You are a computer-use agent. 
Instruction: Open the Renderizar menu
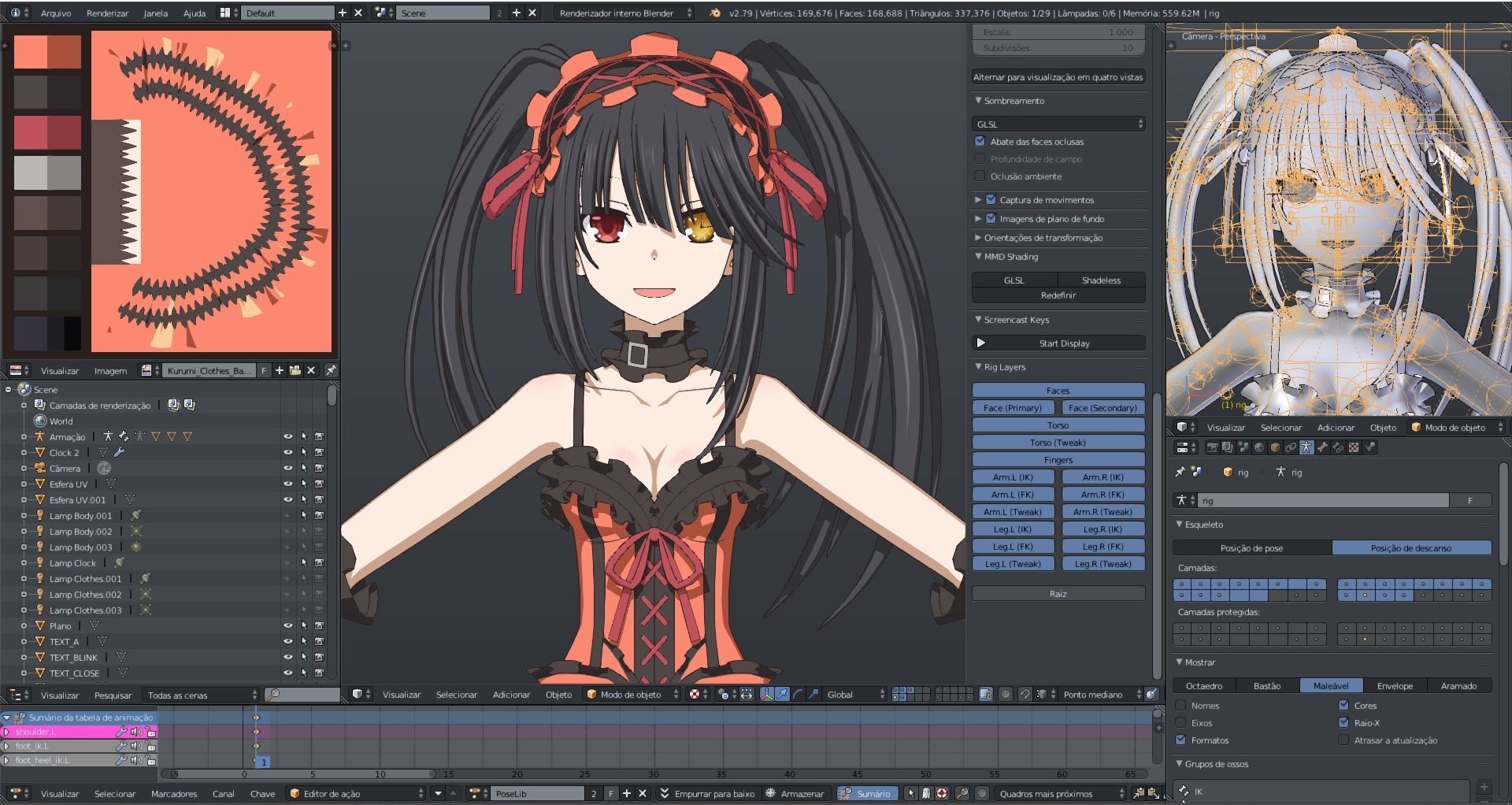pyautogui.click(x=107, y=13)
